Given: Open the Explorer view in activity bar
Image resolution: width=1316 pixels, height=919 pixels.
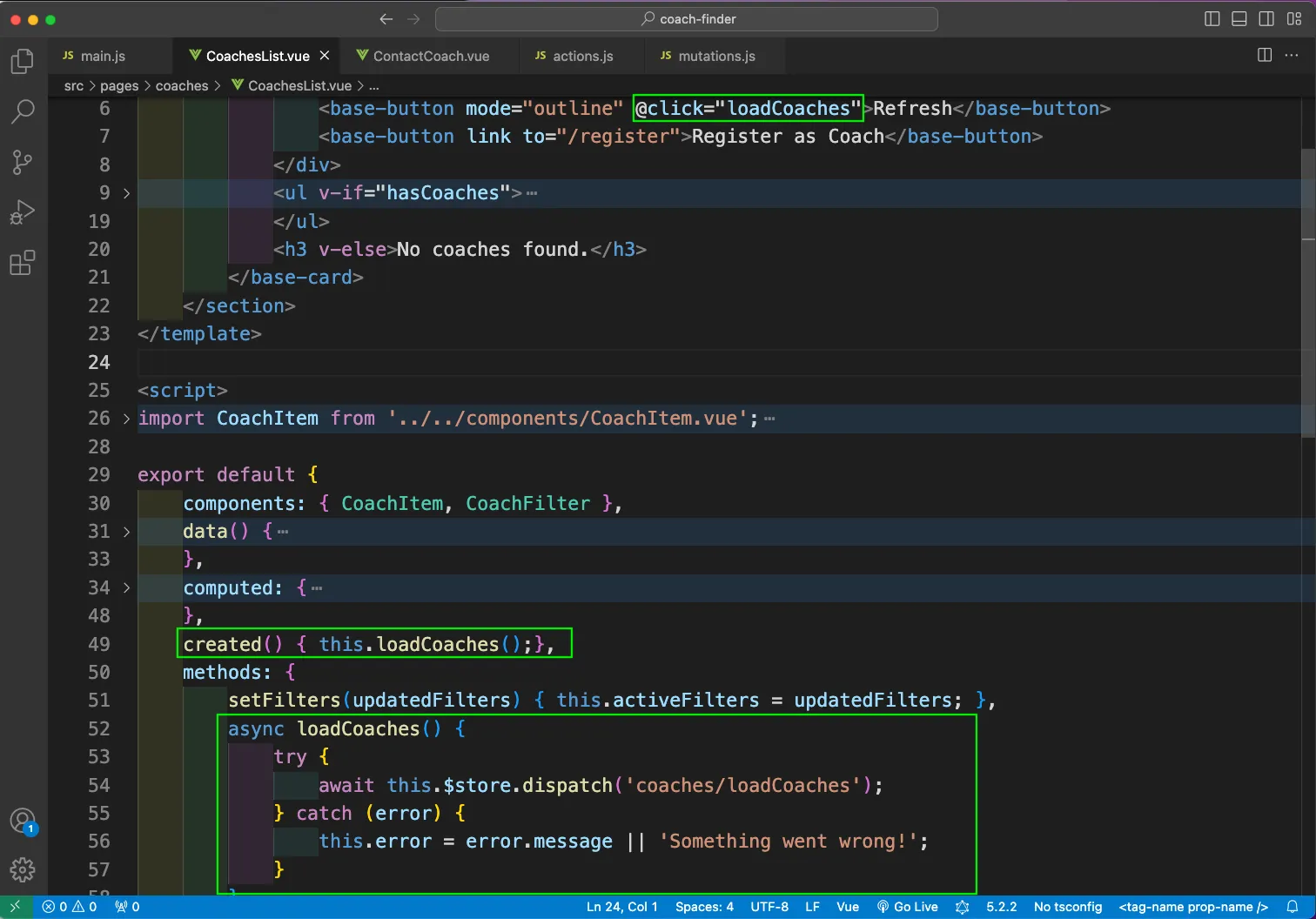Looking at the screenshot, I should pos(23,61).
